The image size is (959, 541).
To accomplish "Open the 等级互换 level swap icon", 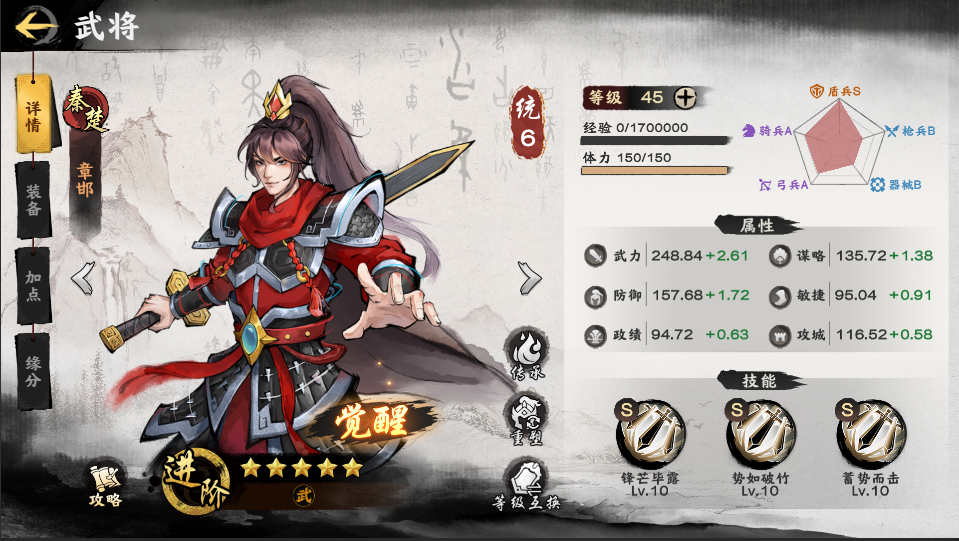I will 527,485.
